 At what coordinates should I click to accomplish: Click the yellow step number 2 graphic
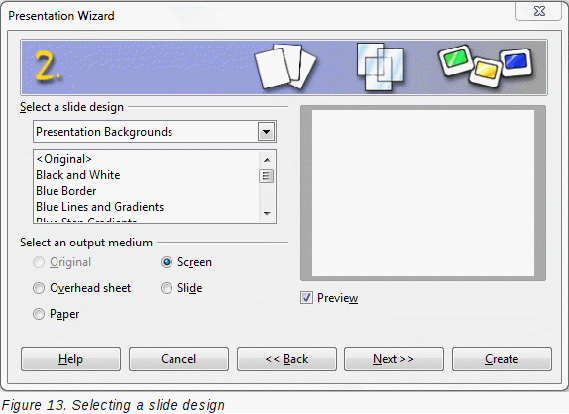[48, 66]
